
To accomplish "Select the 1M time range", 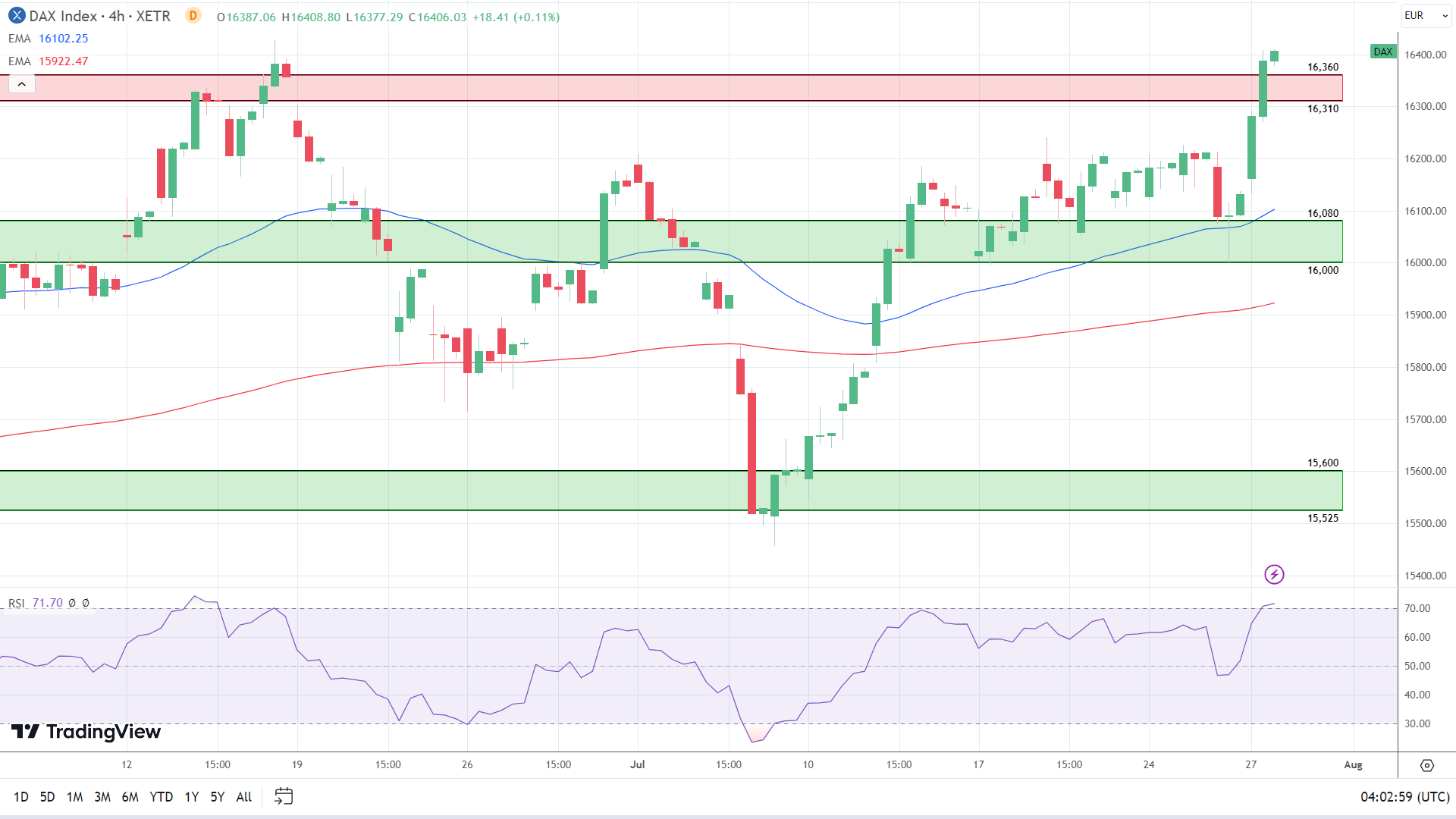I will pos(74,796).
